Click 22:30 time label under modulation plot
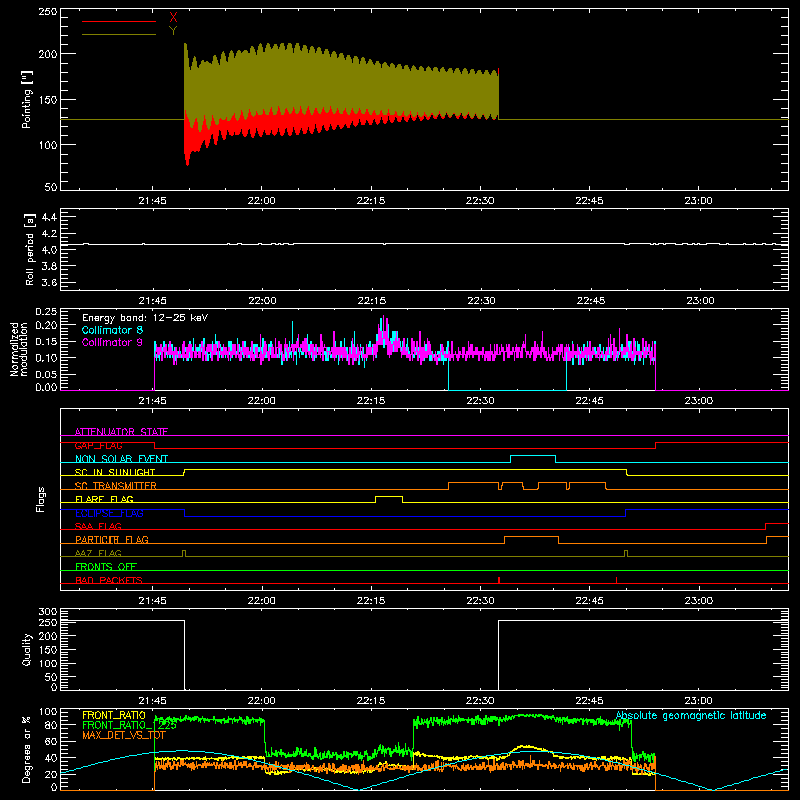This screenshot has height=800, width=800. [481, 401]
